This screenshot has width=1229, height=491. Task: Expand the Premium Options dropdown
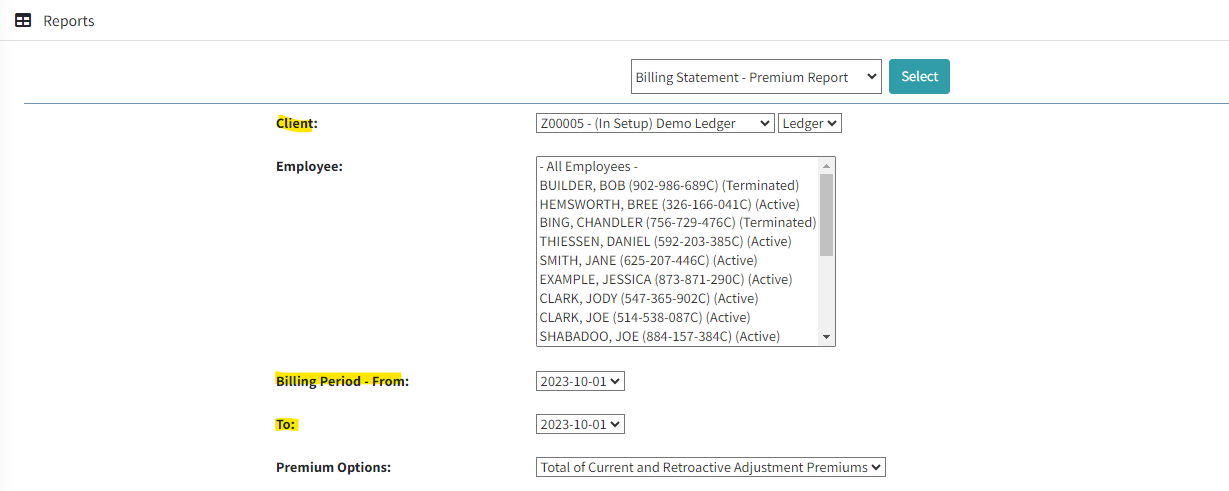tap(710, 467)
